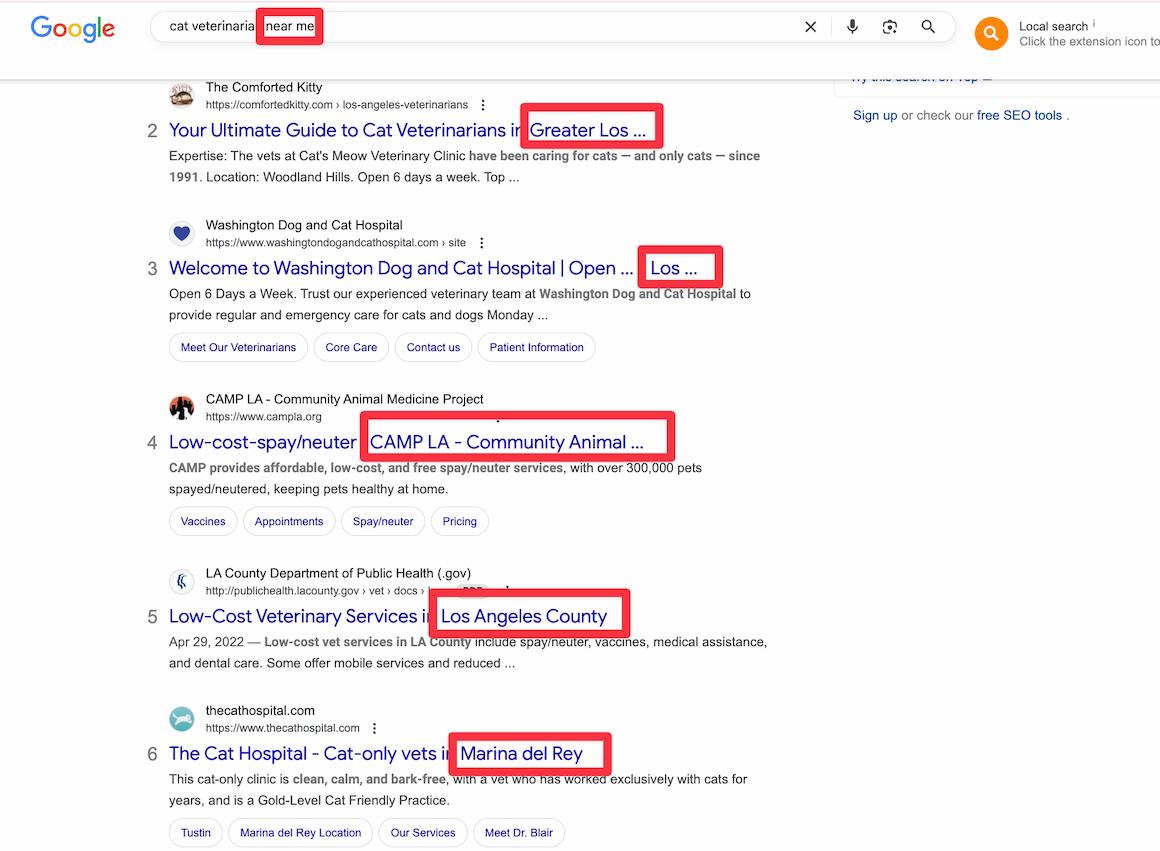
Task: Open 'Low-Cost Veterinary Services in Los Angeles County'
Action: pos(388,616)
